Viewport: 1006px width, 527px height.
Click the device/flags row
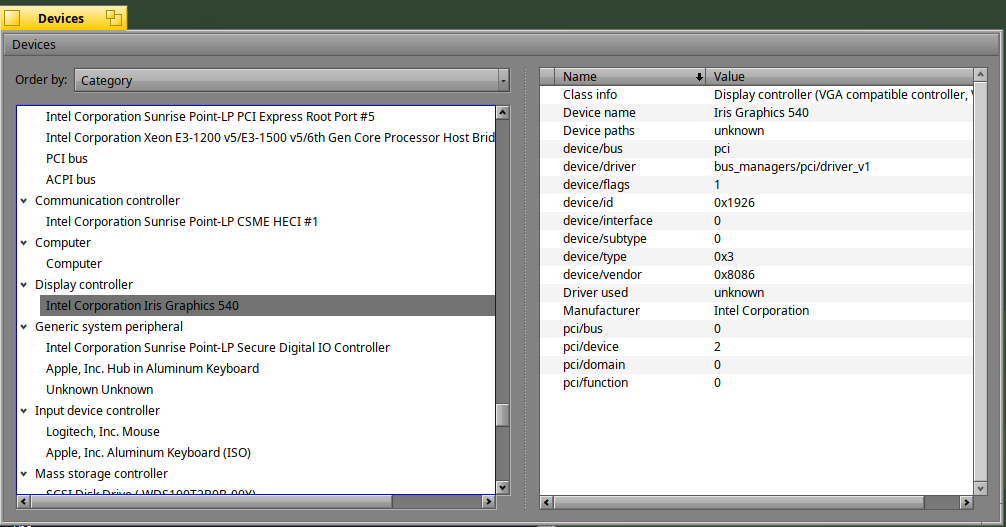756,184
